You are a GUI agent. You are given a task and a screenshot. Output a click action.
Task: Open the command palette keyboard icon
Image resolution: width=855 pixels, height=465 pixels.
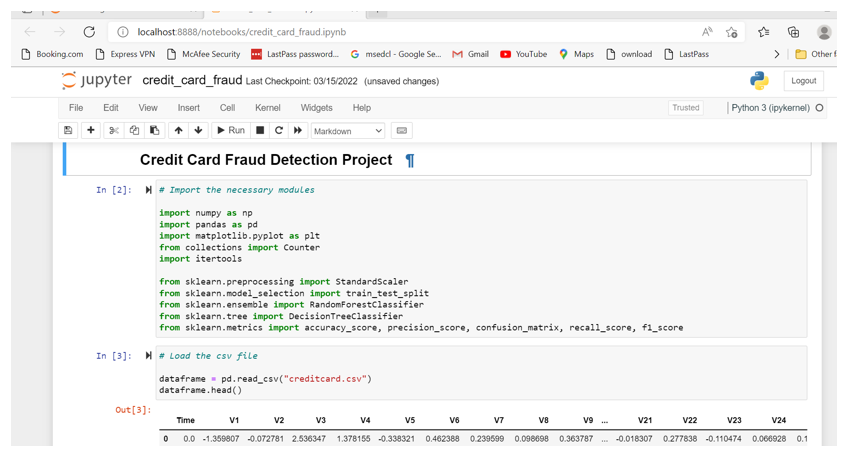pyautogui.click(x=402, y=130)
